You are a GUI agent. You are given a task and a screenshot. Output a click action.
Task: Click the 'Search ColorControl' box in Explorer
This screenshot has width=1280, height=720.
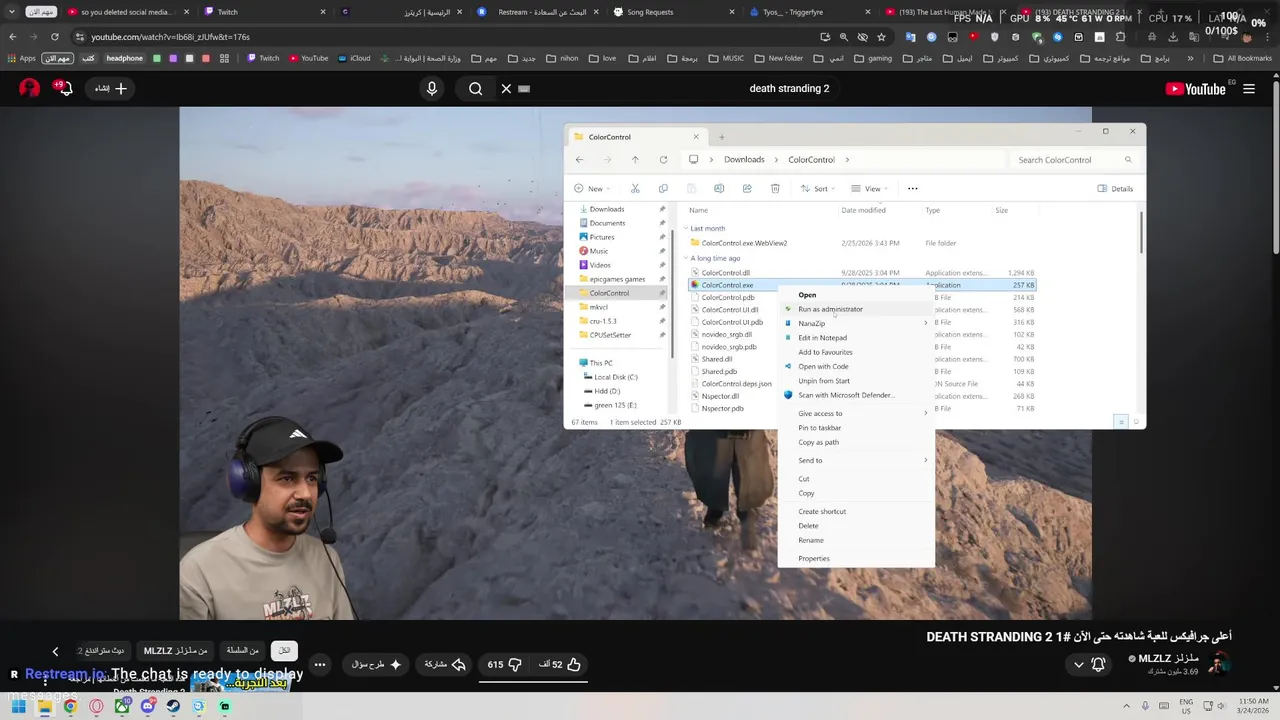[x=1073, y=160]
